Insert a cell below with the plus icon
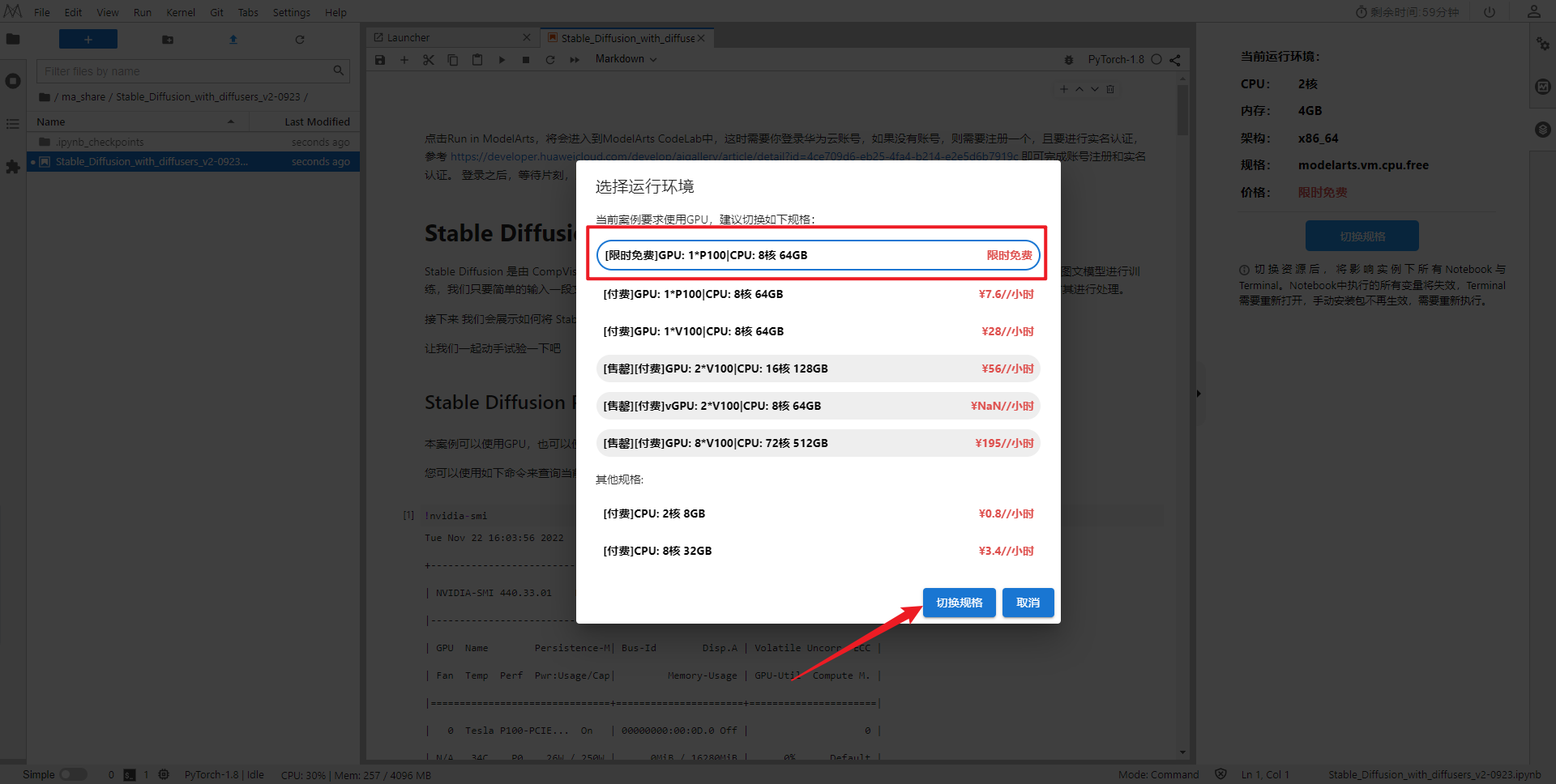The image size is (1556, 784). [x=404, y=60]
